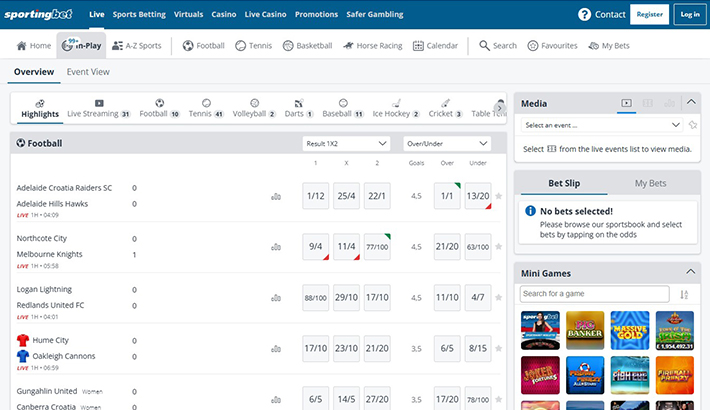Image resolution: width=710 pixels, height=410 pixels.
Task: Switch to My Bets tab in bet slip
Action: point(650,183)
